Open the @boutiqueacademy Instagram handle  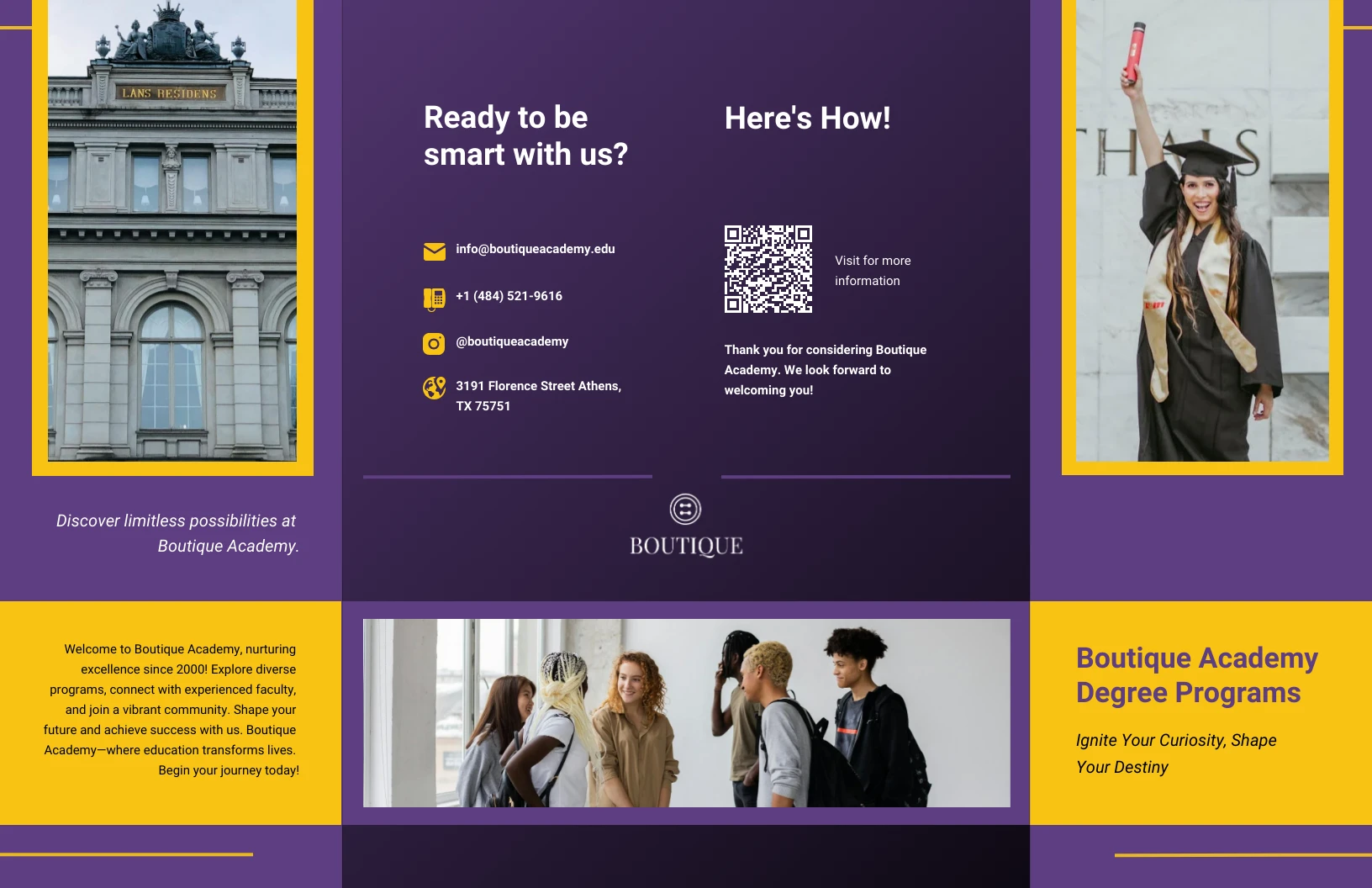point(511,341)
